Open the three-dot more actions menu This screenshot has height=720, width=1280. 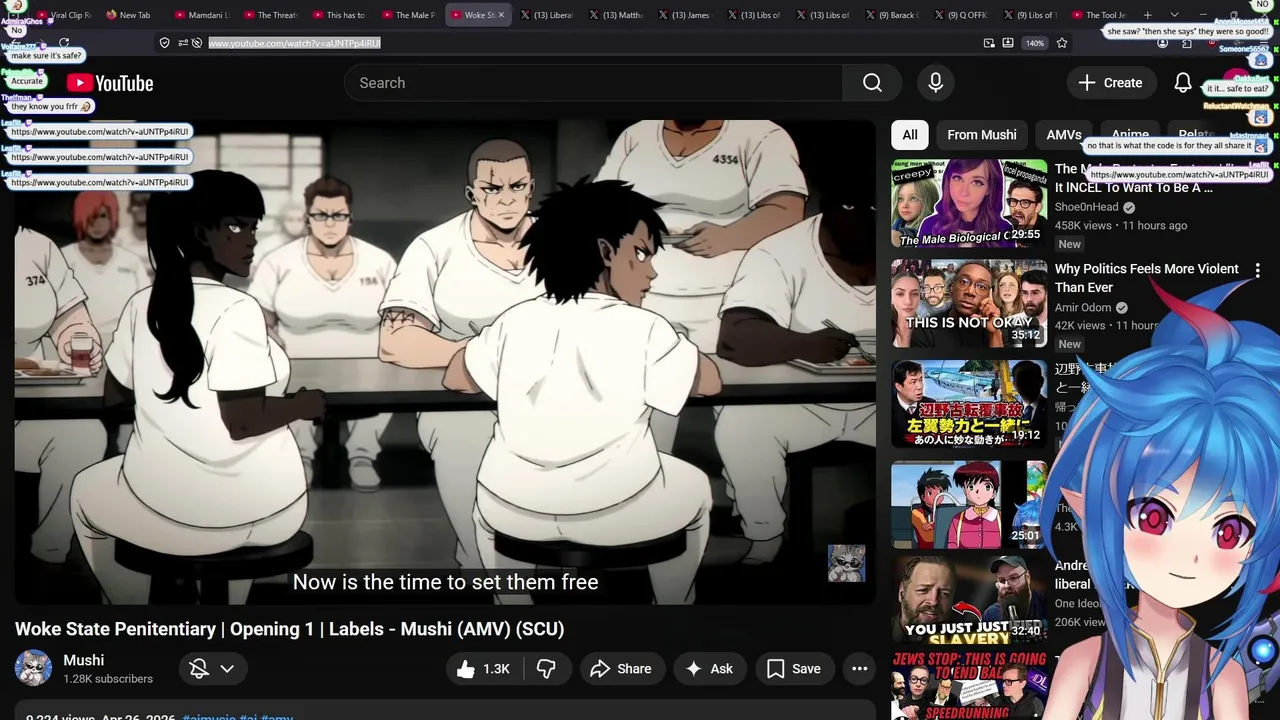click(859, 669)
